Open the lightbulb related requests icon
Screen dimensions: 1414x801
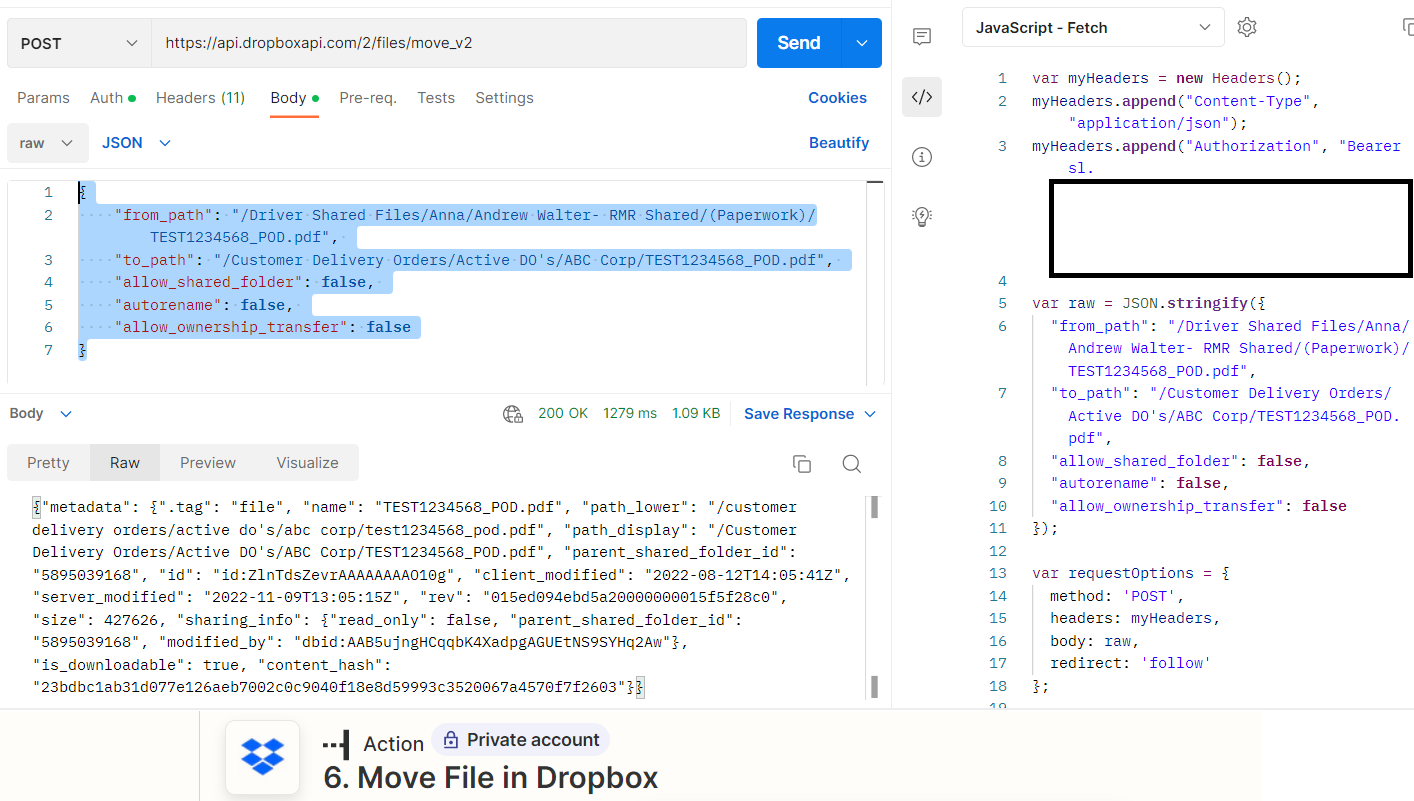point(922,216)
